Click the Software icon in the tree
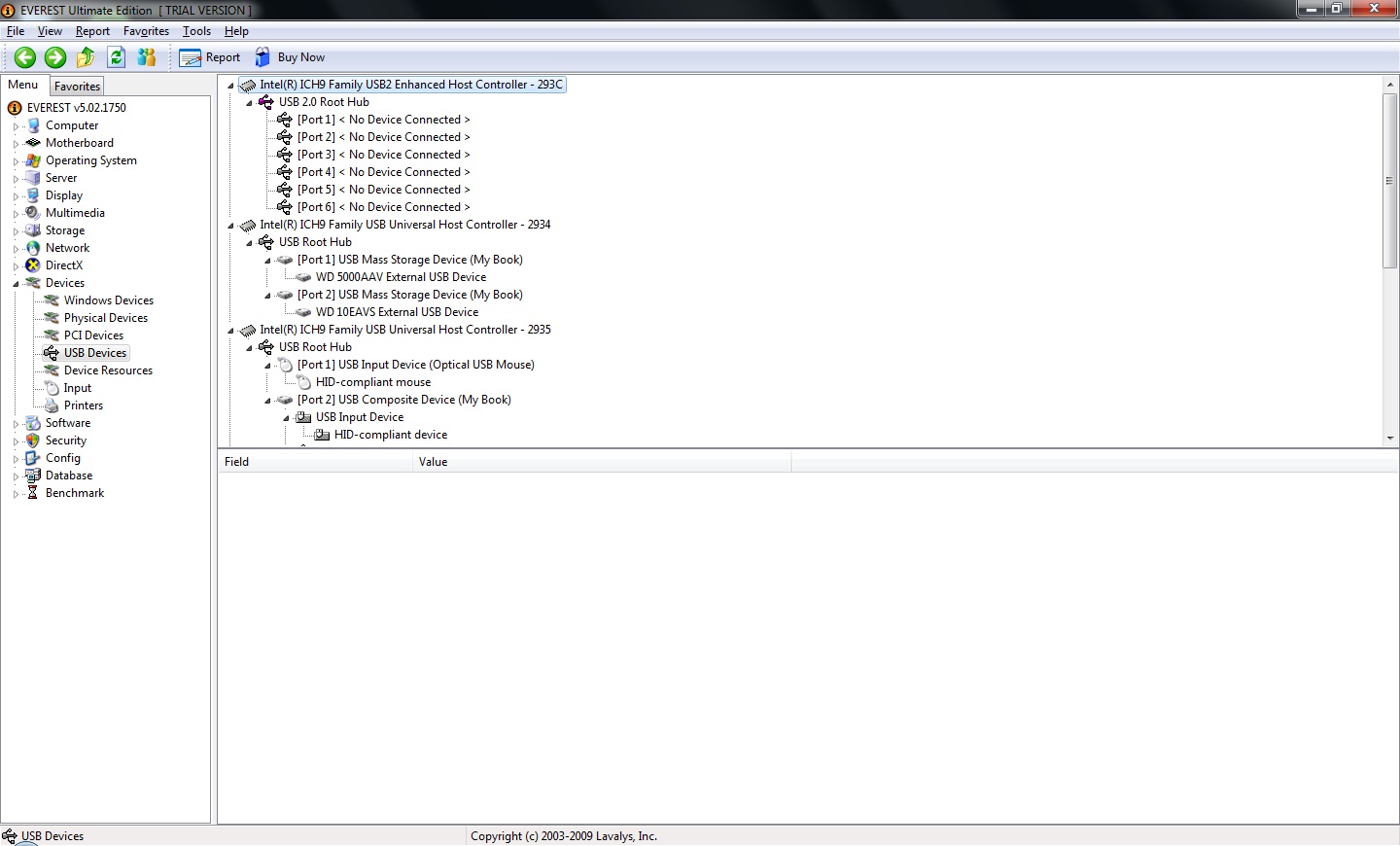Viewport: 1400px width, 846px height. pos(33,423)
